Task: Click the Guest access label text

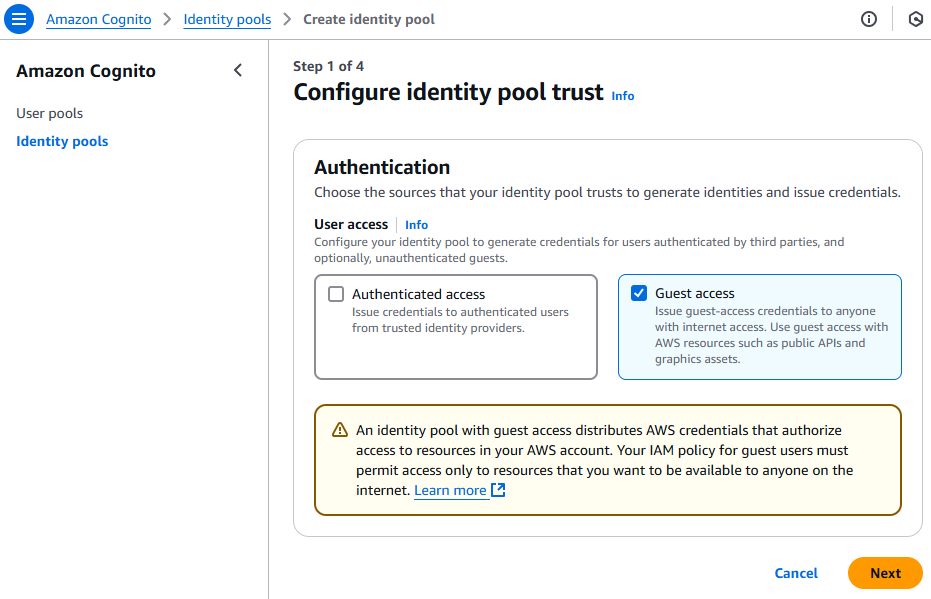Action: 695,293
